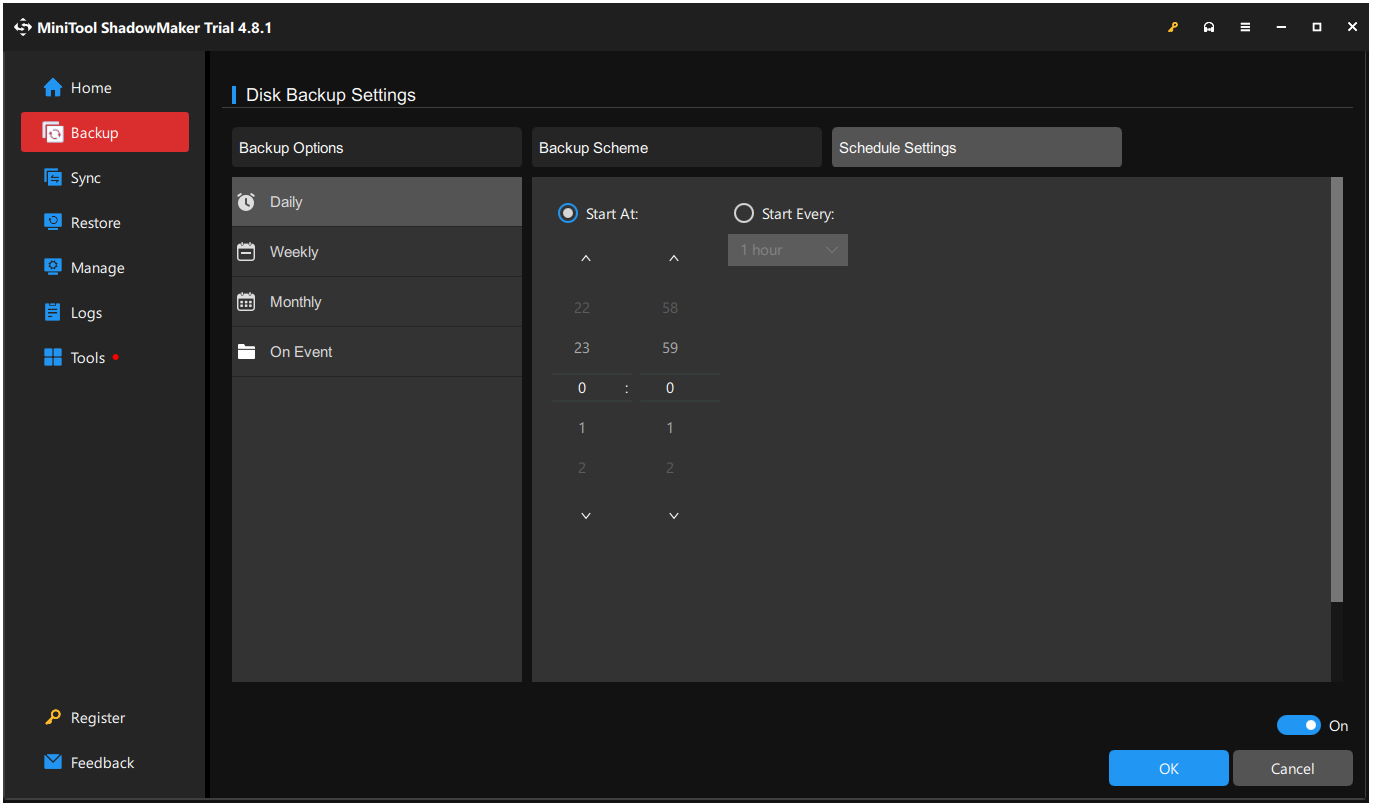Screen dimensions: 1373x808
Task: Click the Logs clipboard icon
Action: pyautogui.click(x=53, y=313)
